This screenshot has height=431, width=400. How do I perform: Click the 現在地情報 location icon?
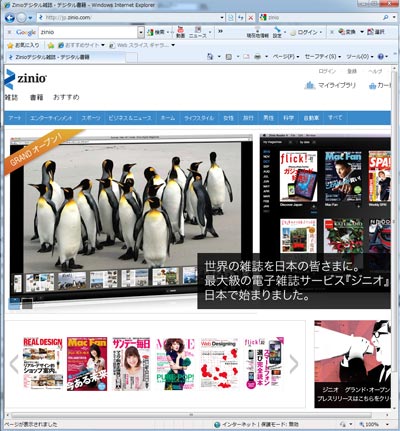pos(257,32)
